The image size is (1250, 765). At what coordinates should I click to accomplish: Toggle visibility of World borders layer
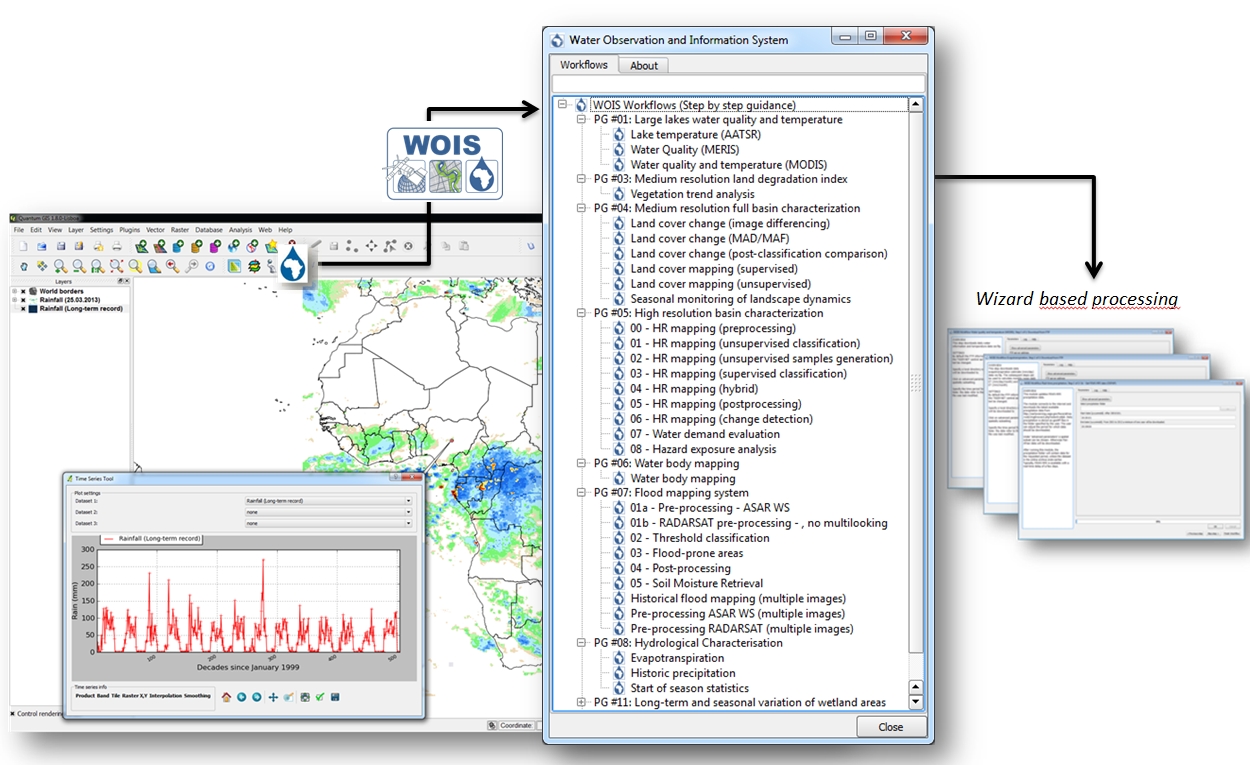click(x=23, y=291)
